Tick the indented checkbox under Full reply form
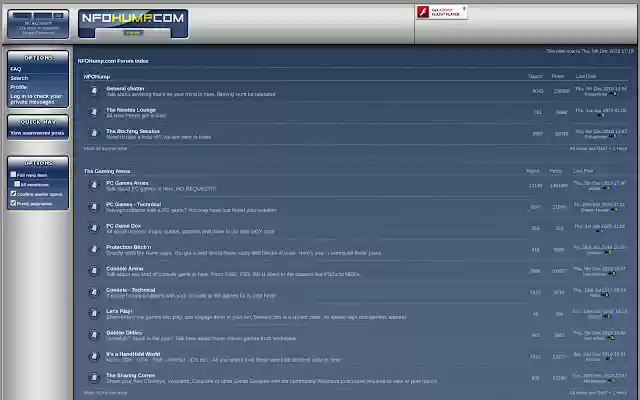Viewport: 640px width, 400px height. [x=17, y=184]
